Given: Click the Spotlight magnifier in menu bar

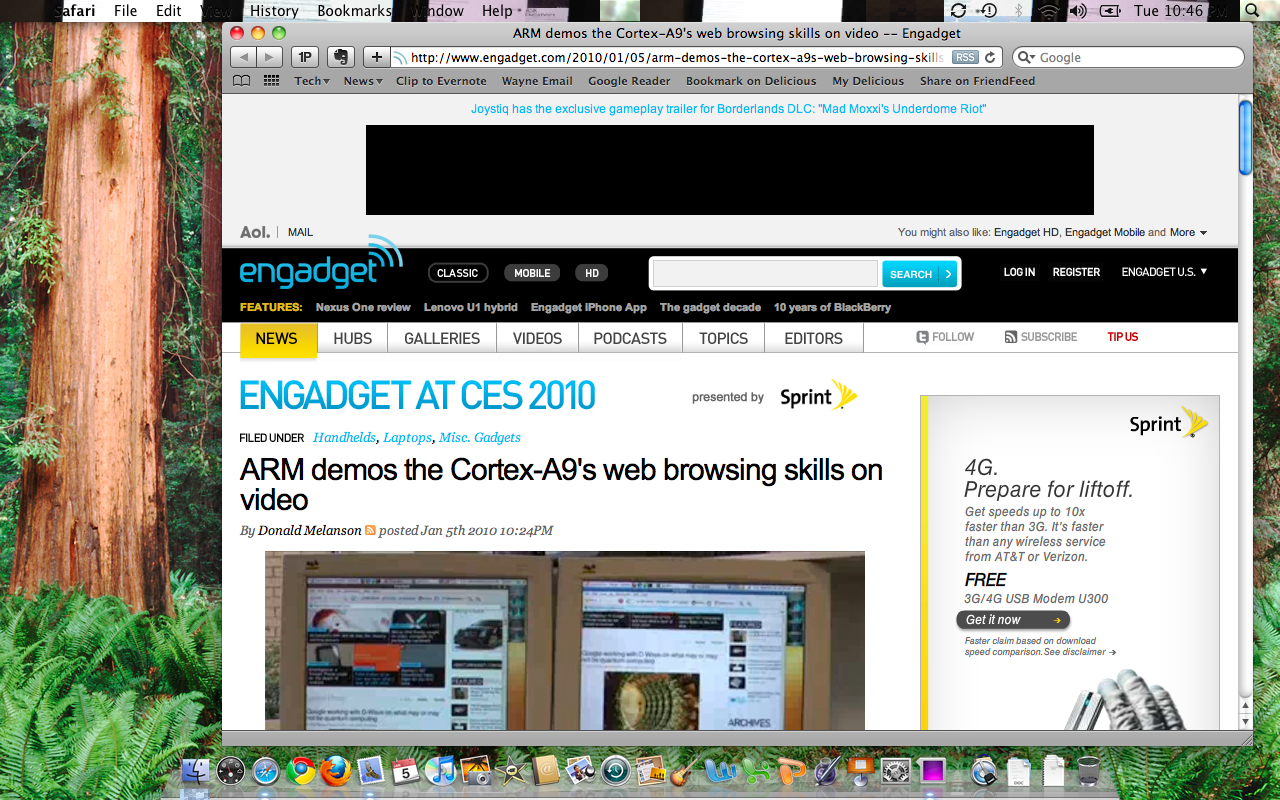Looking at the screenshot, I should (1251, 11).
